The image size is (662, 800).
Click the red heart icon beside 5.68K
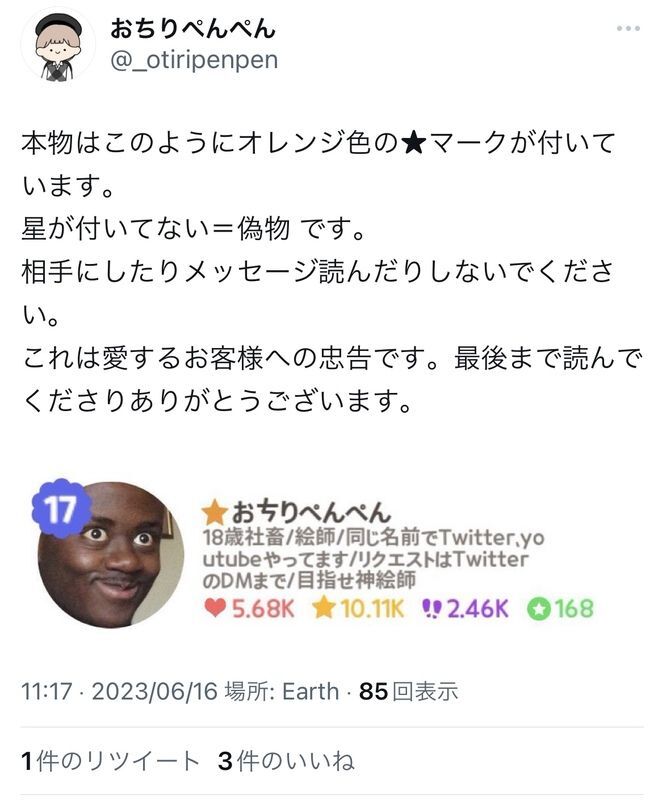pyautogui.click(x=215, y=608)
